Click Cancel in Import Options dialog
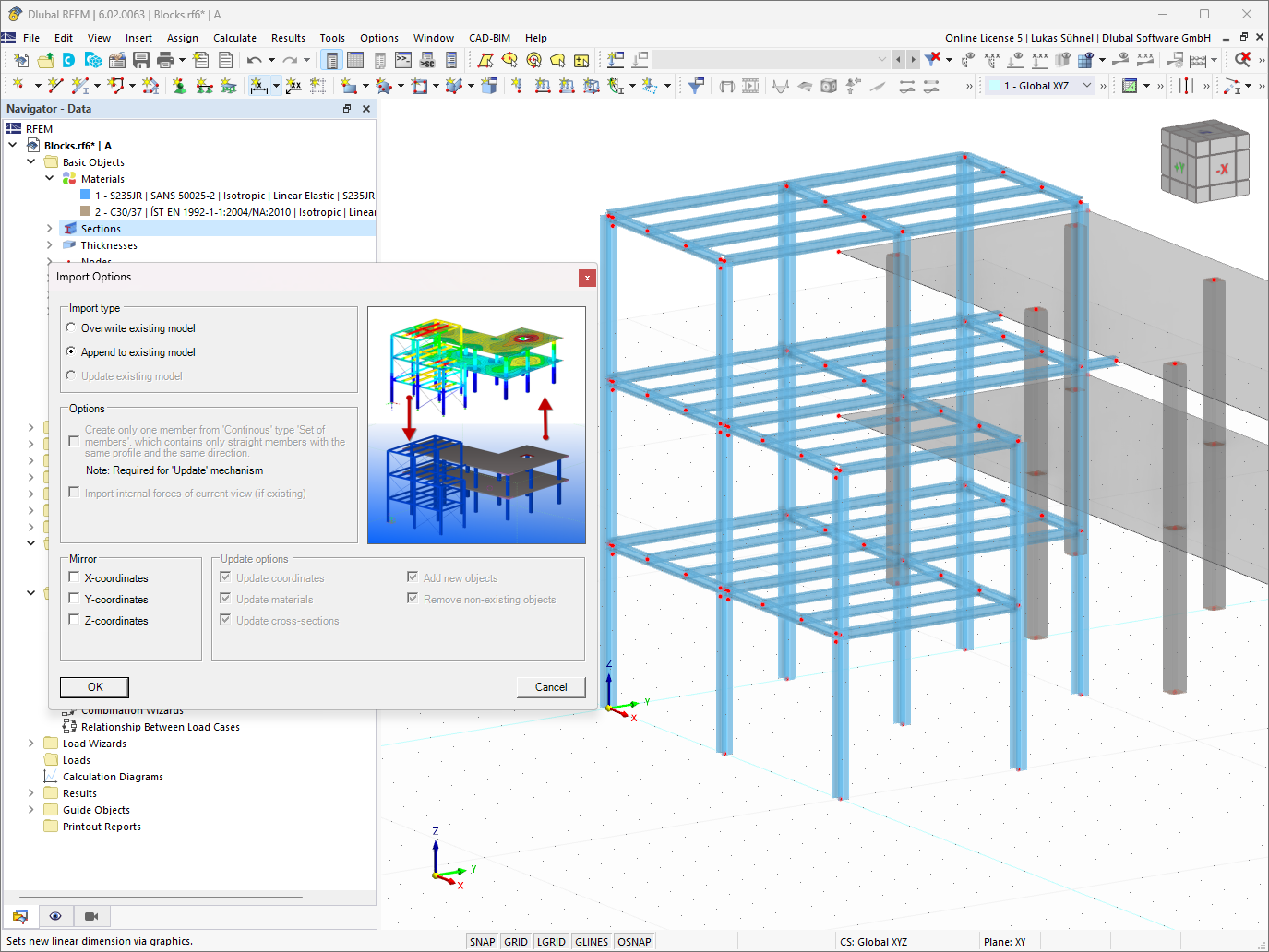This screenshot has height=952, width=1269. pos(551,687)
